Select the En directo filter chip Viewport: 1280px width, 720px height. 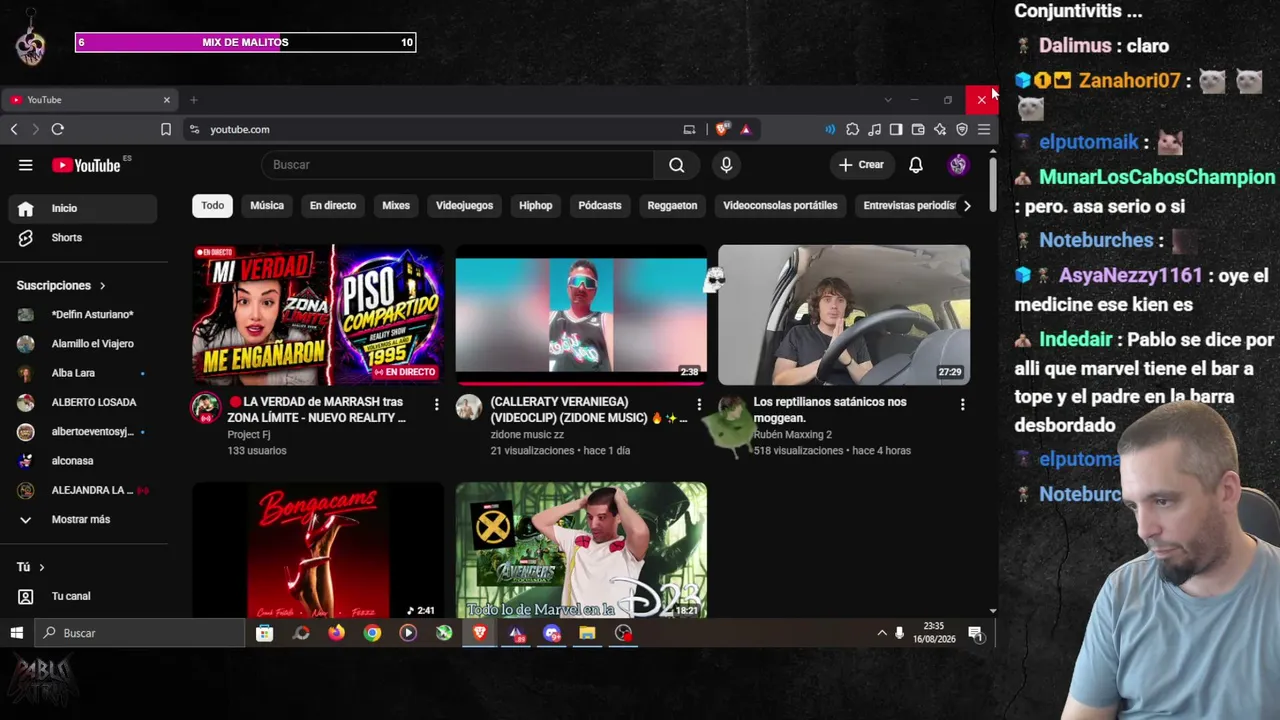point(333,206)
